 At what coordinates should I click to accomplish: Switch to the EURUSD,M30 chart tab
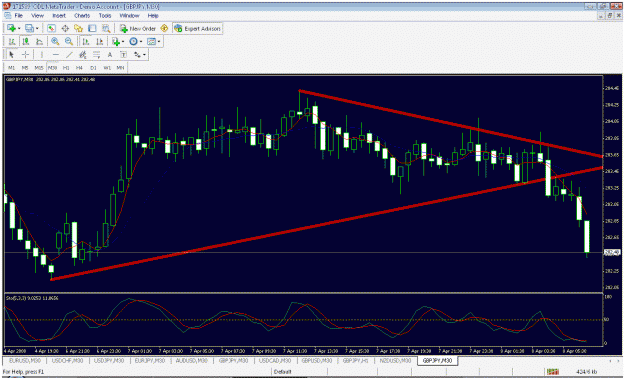(25, 360)
